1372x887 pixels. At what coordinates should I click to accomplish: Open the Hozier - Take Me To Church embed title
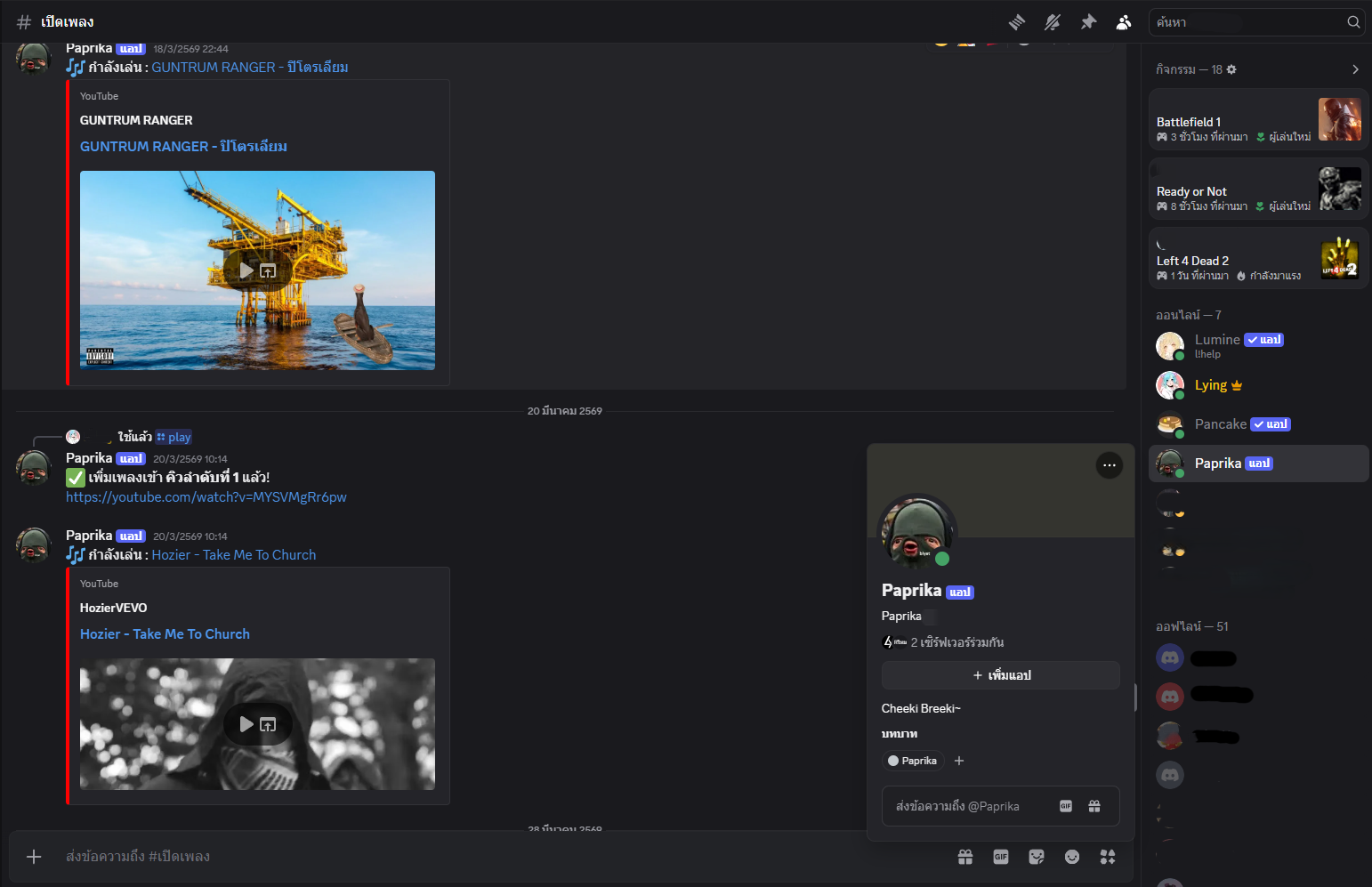pyautogui.click(x=165, y=634)
